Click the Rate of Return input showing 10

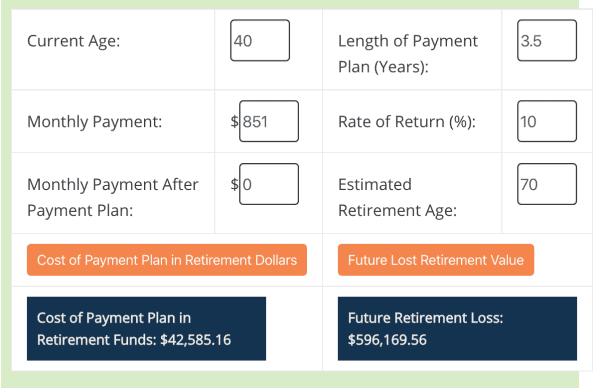[x=547, y=121]
